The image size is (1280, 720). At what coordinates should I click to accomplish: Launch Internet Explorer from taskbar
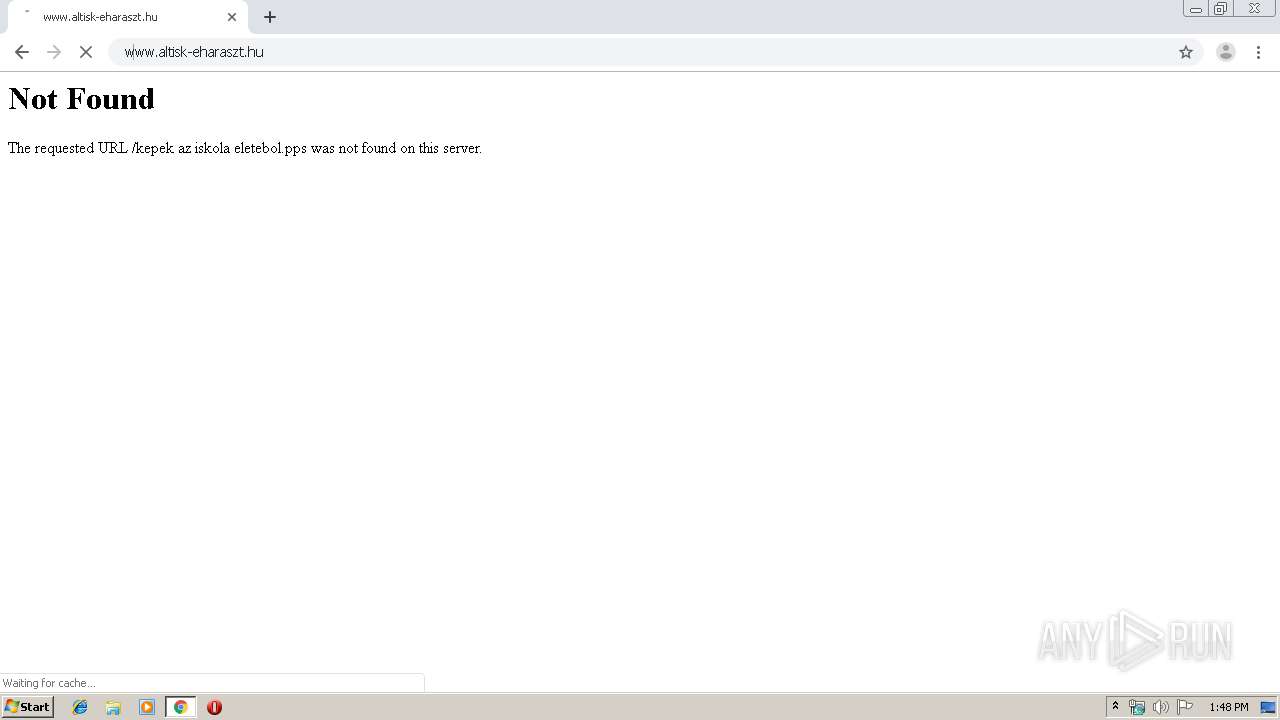80,707
